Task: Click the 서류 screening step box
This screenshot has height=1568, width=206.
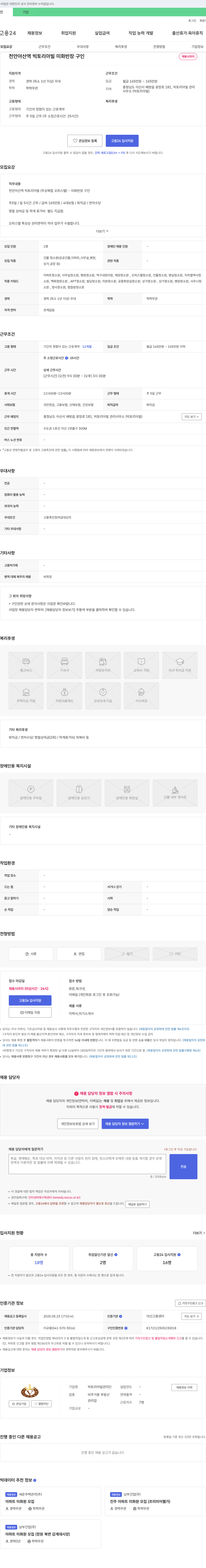Action: [x=31, y=954]
